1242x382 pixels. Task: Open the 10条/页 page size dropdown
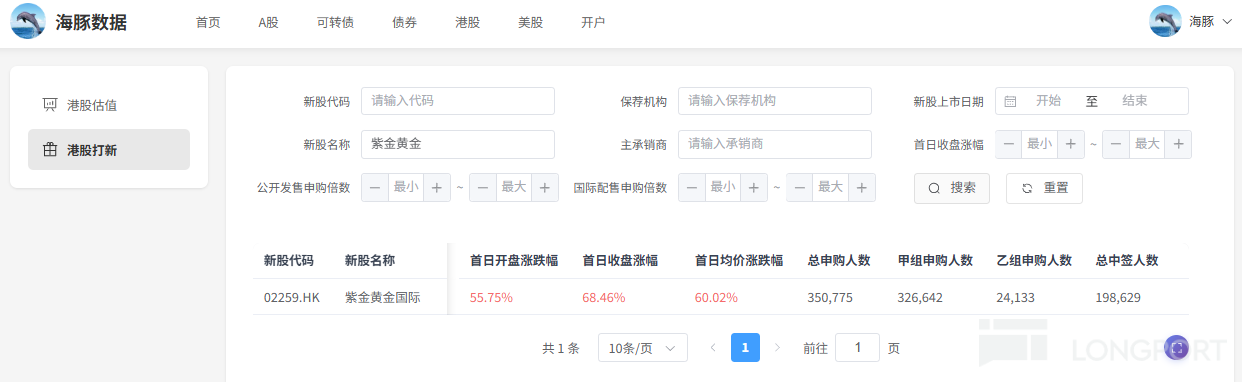pos(643,348)
